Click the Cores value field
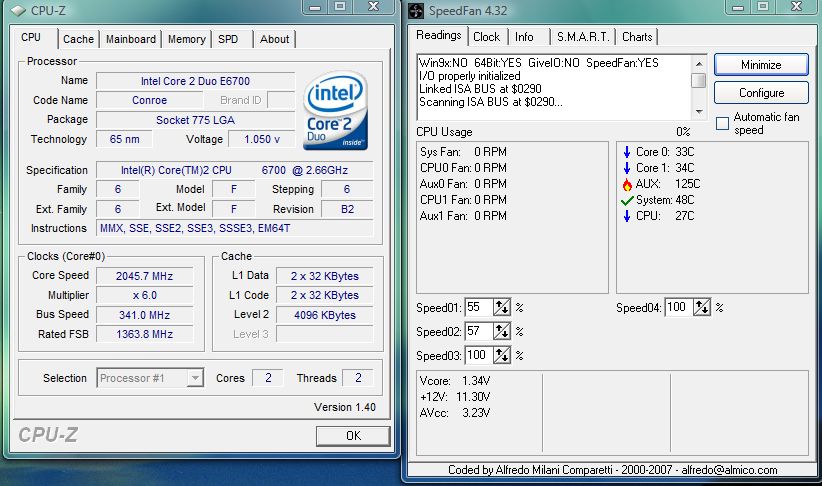This screenshot has width=822, height=486. coord(268,378)
